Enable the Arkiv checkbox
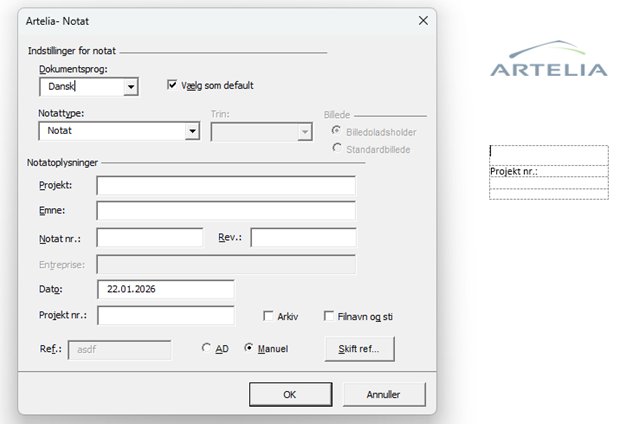This screenshot has width=625, height=424. [268, 316]
